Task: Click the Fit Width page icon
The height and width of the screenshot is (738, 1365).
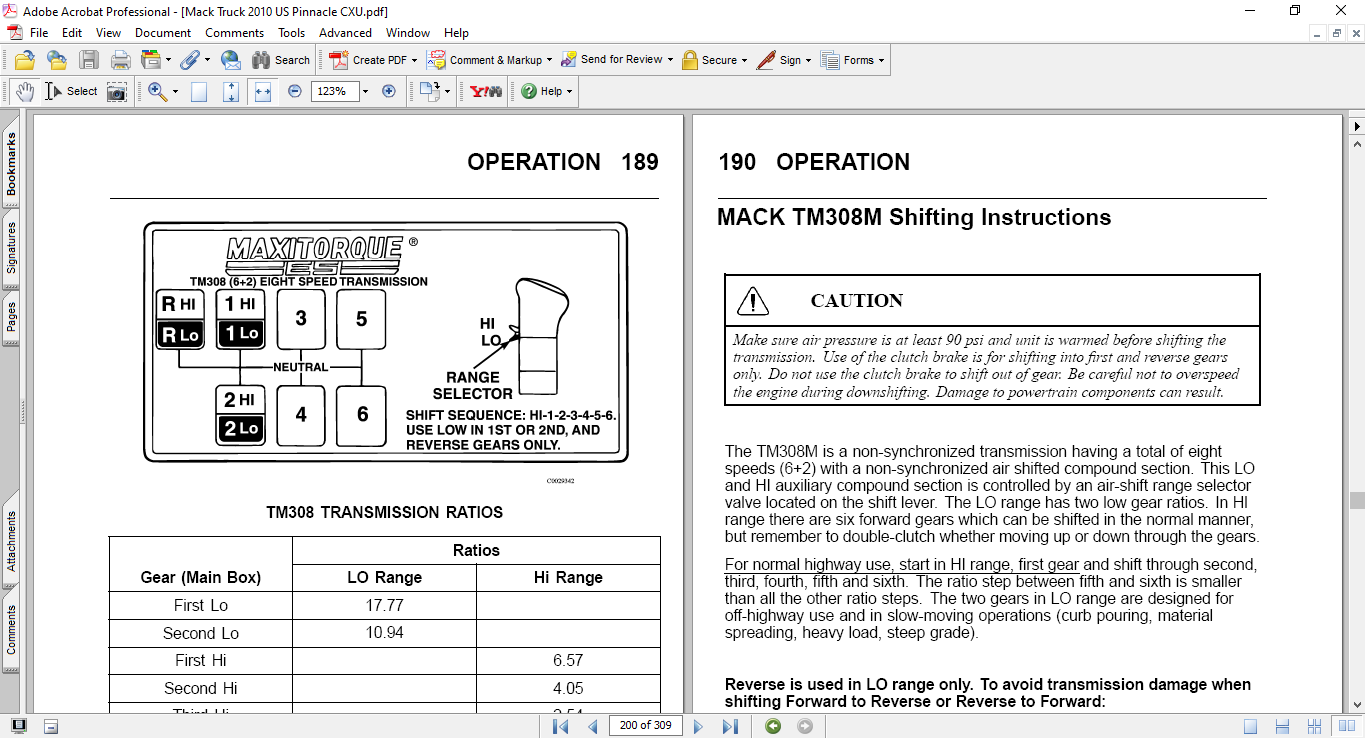Action: coord(263,91)
